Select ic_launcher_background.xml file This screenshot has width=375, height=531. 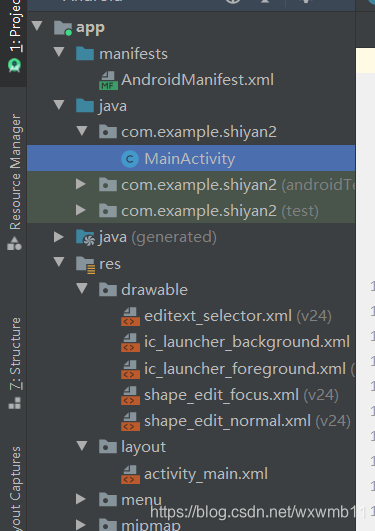[247, 342]
